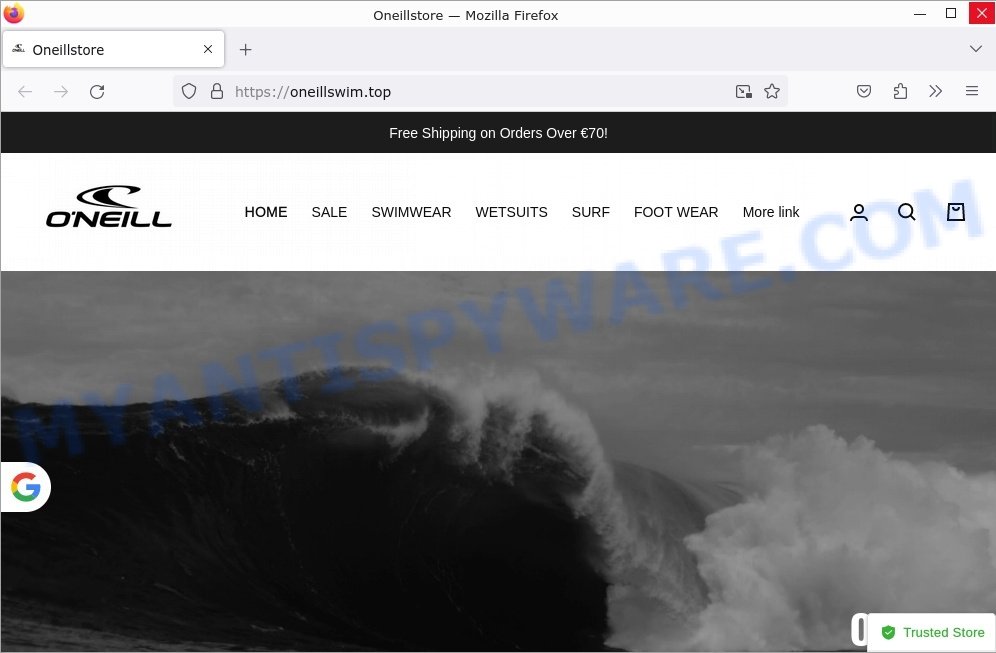
Task: Expand the More link menu
Action: [x=771, y=212]
